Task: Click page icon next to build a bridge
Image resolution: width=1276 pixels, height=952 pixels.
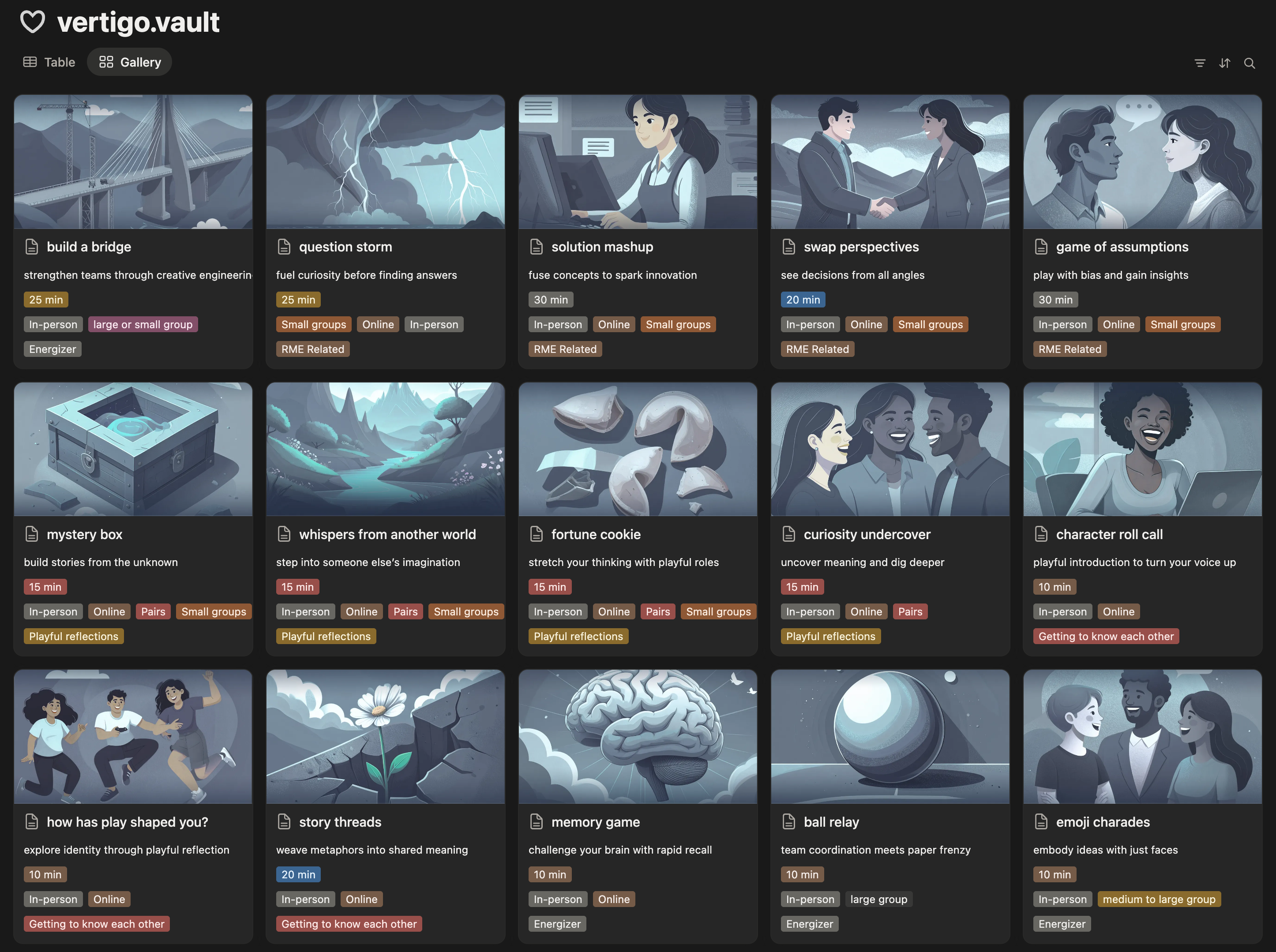Action: (x=32, y=247)
